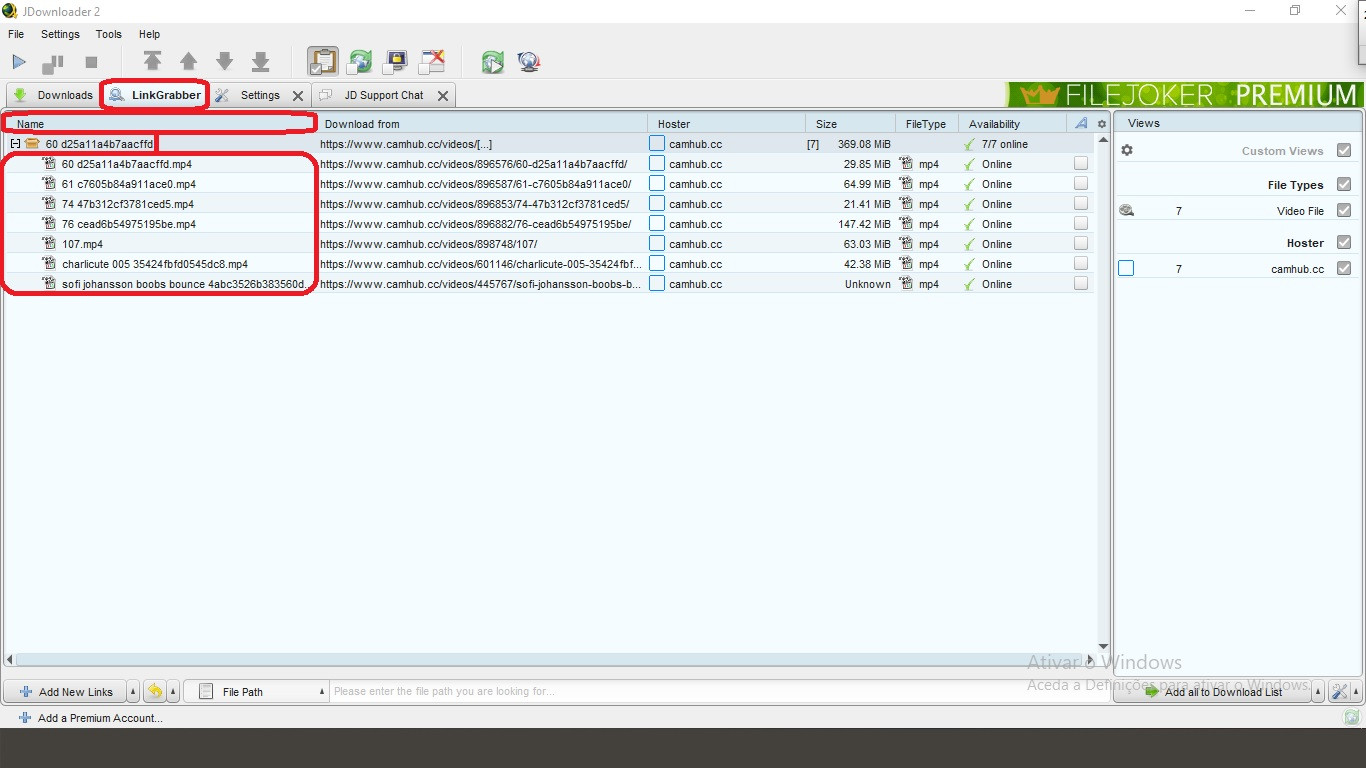Image resolution: width=1366 pixels, height=768 pixels.
Task: Toggle the File Types checkbox
Action: coord(1344,184)
